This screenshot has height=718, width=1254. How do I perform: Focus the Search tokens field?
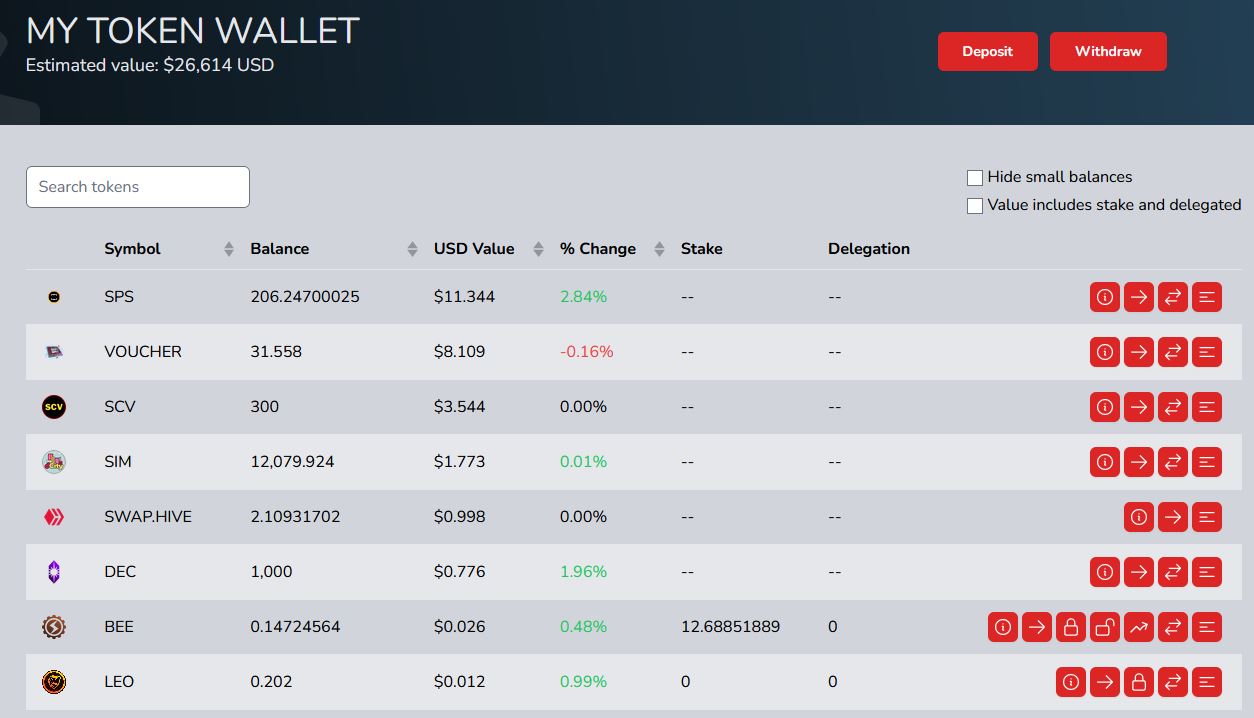138,187
